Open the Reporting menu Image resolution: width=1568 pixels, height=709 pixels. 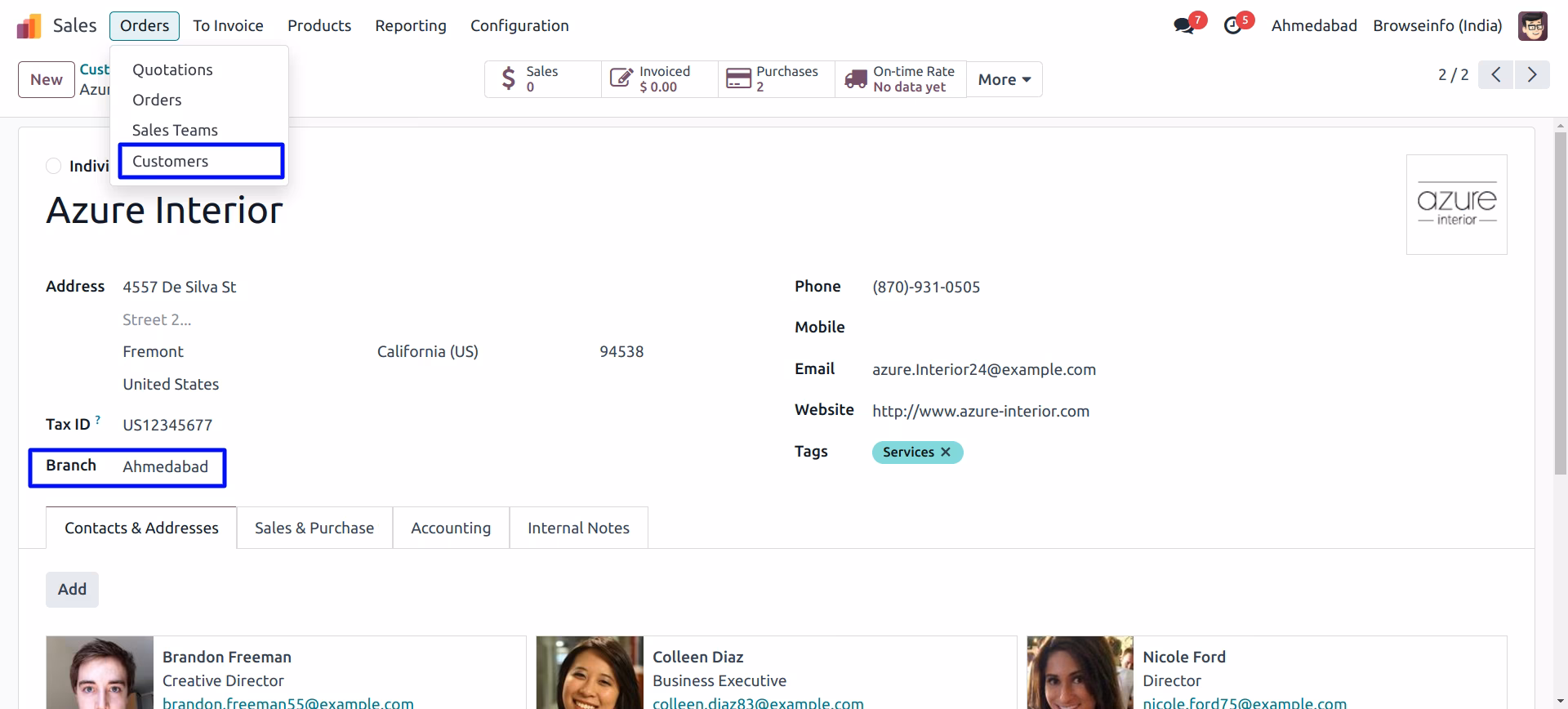(x=411, y=26)
